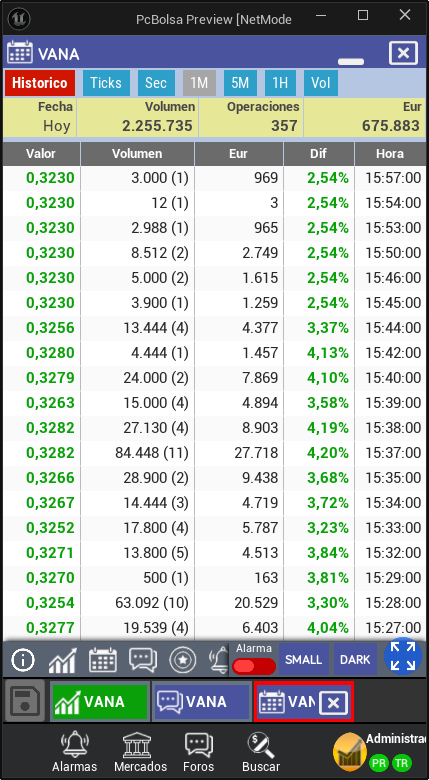The image size is (429, 780).
Task: Select the Vol tab
Action: pos(321,83)
